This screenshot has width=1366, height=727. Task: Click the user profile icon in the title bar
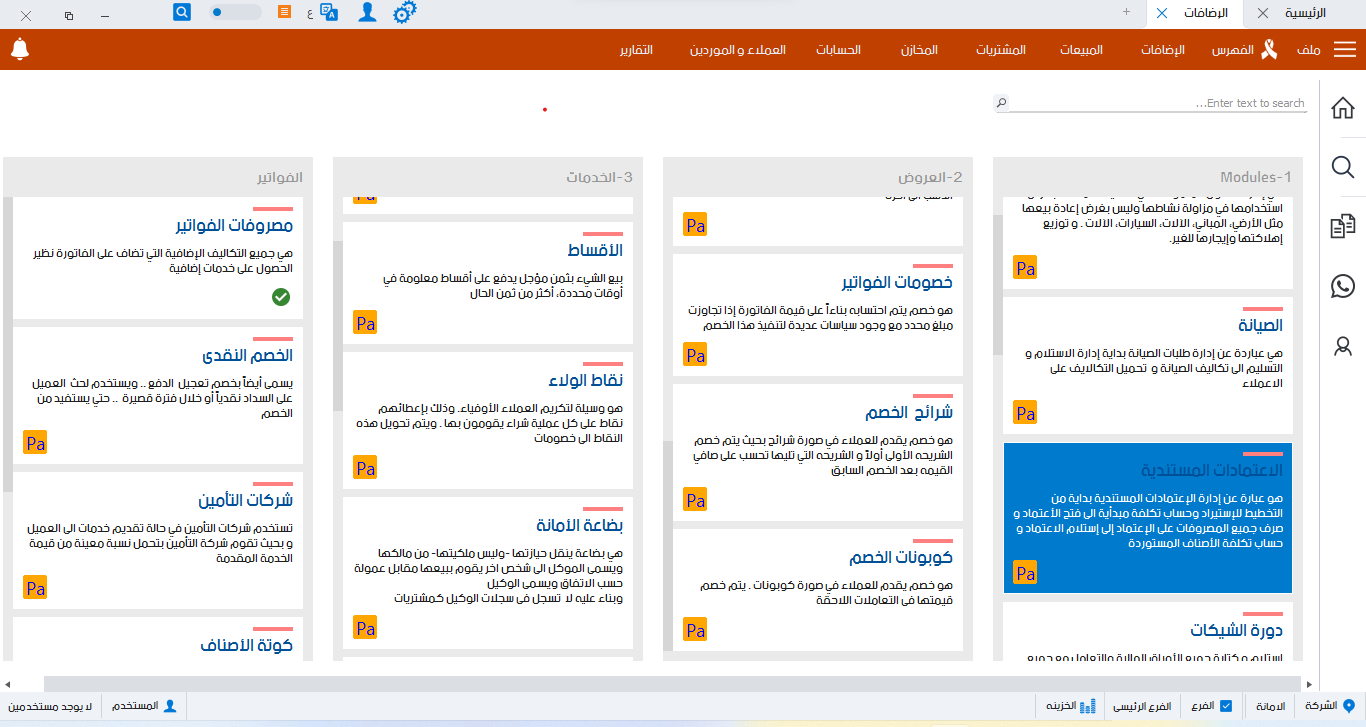coord(367,13)
